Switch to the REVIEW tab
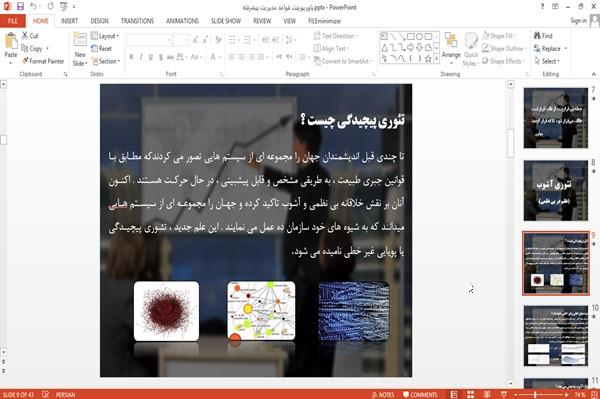Image resolution: width=600 pixels, height=399 pixels. (x=262, y=21)
